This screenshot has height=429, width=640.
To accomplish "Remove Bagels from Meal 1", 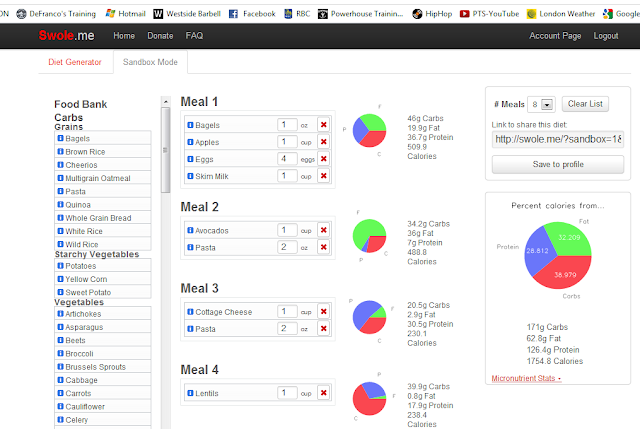I will tap(324, 124).
